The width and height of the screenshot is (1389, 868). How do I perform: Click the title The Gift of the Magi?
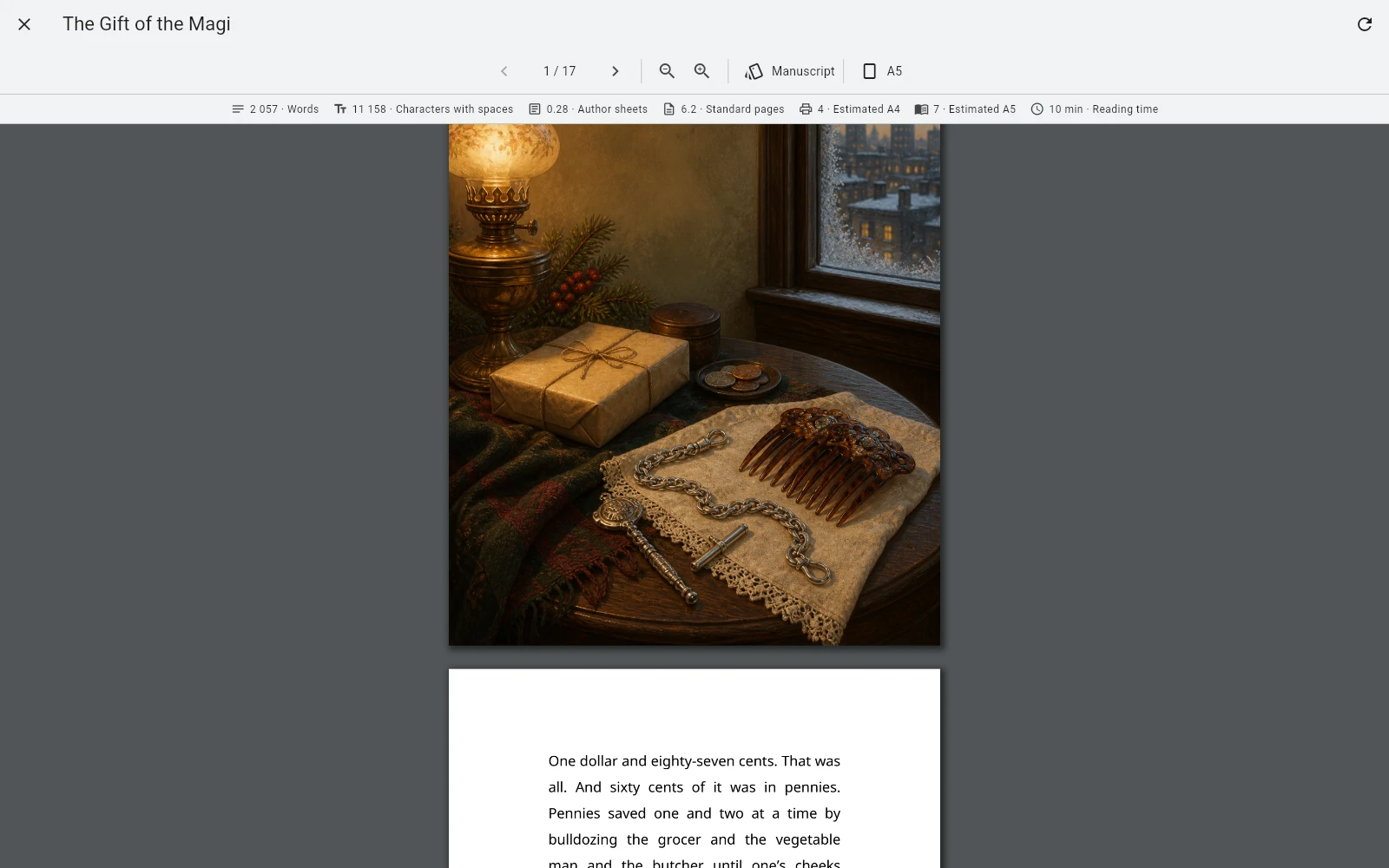pos(147,24)
